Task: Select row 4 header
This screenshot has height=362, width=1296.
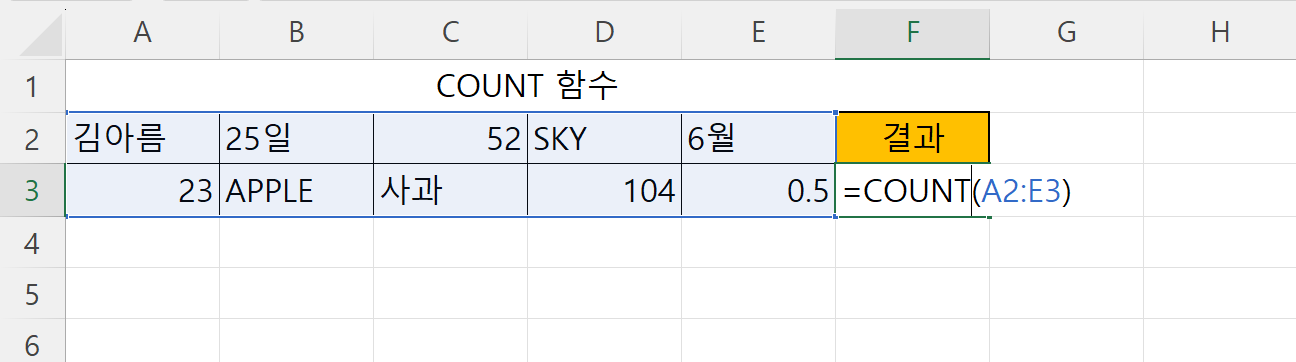Action: [x=33, y=242]
